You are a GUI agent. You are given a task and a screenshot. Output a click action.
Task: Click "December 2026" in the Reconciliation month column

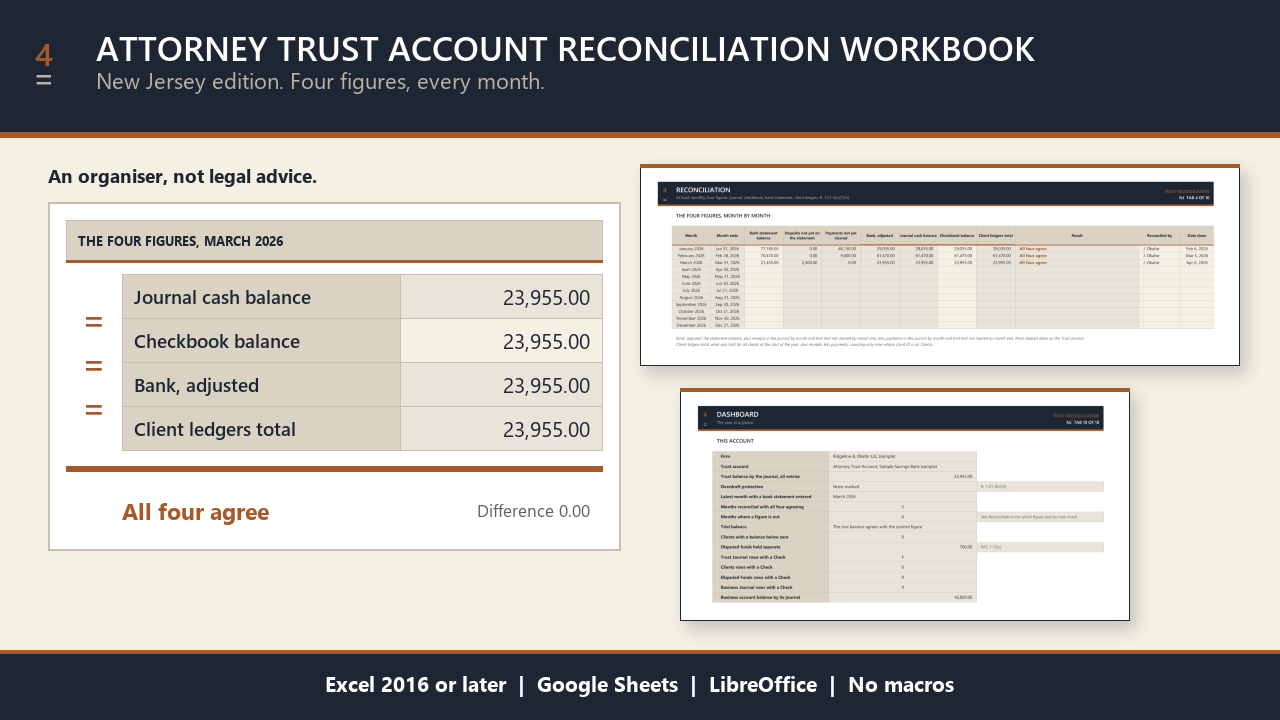691,325
